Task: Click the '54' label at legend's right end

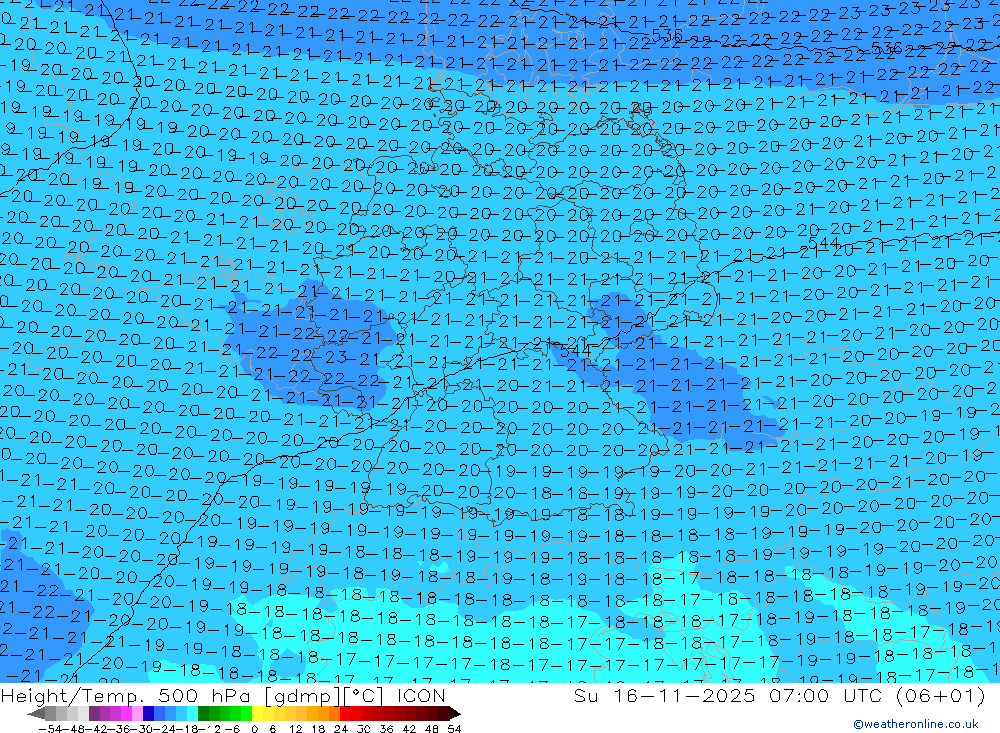Action: pos(454,729)
